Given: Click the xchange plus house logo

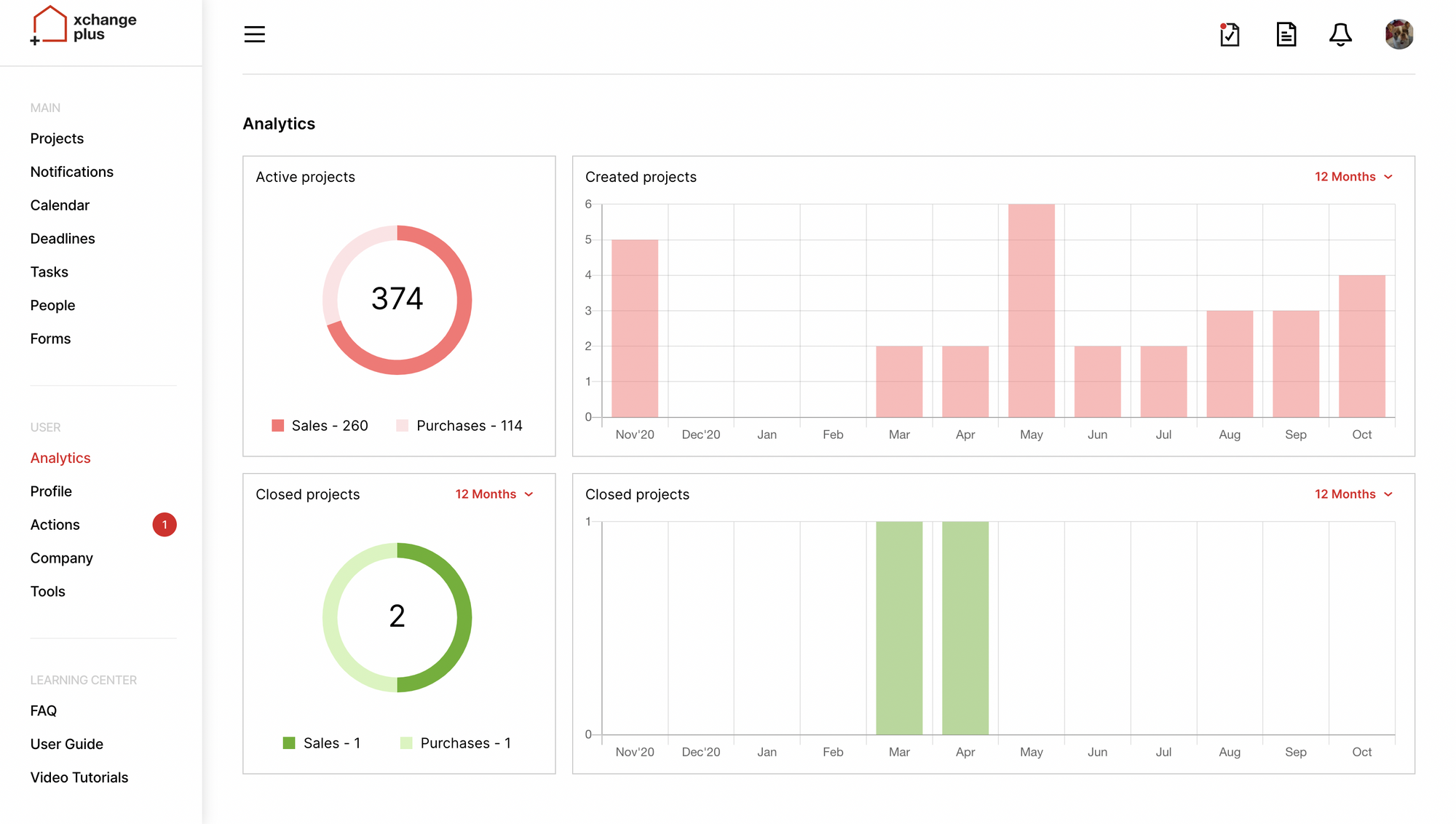Looking at the screenshot, I should [50, 25].
